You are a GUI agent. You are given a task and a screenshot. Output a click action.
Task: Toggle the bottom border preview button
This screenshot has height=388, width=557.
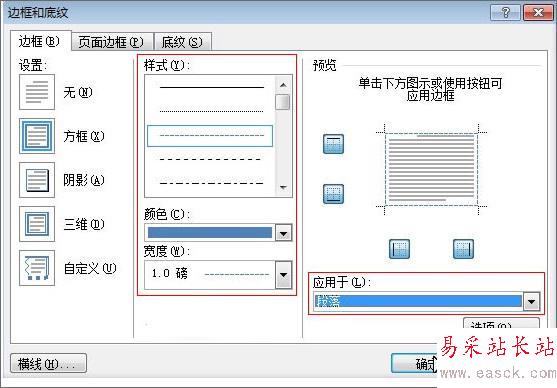tap(333, 194)
